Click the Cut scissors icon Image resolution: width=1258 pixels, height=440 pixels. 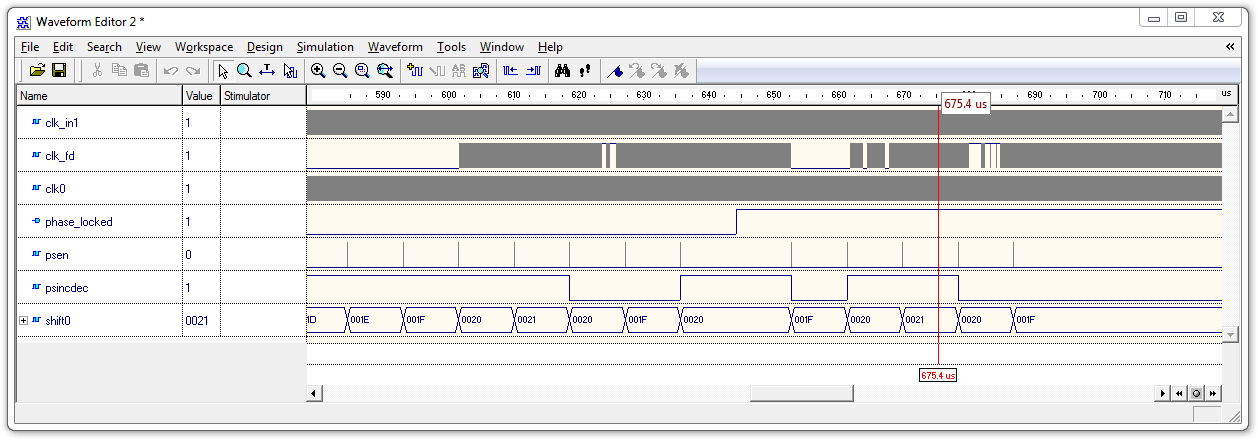point(98,71)
